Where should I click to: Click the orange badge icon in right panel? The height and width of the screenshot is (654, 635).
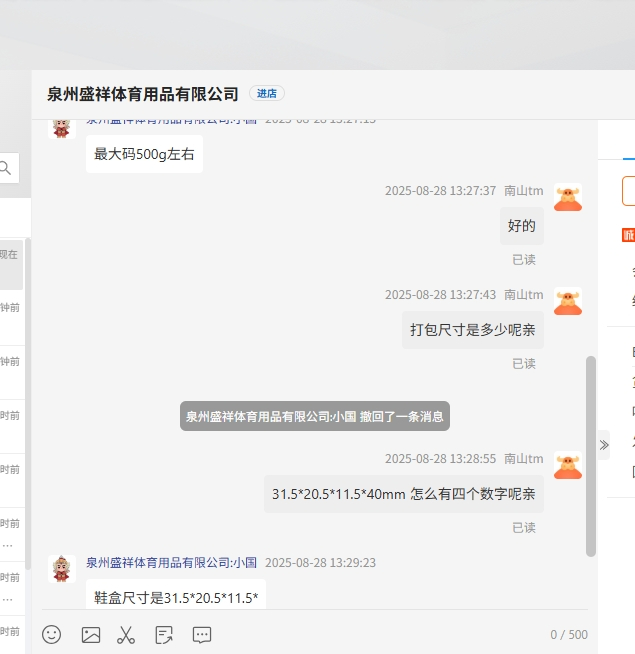[628, 235]
